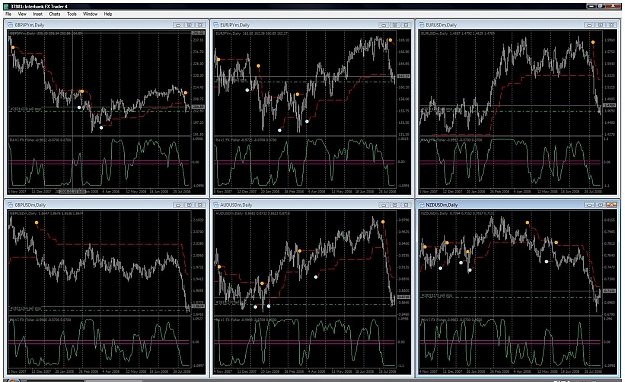
Task: Close the NZDUSDm,Daily chart window
Action: coord(611,205)
